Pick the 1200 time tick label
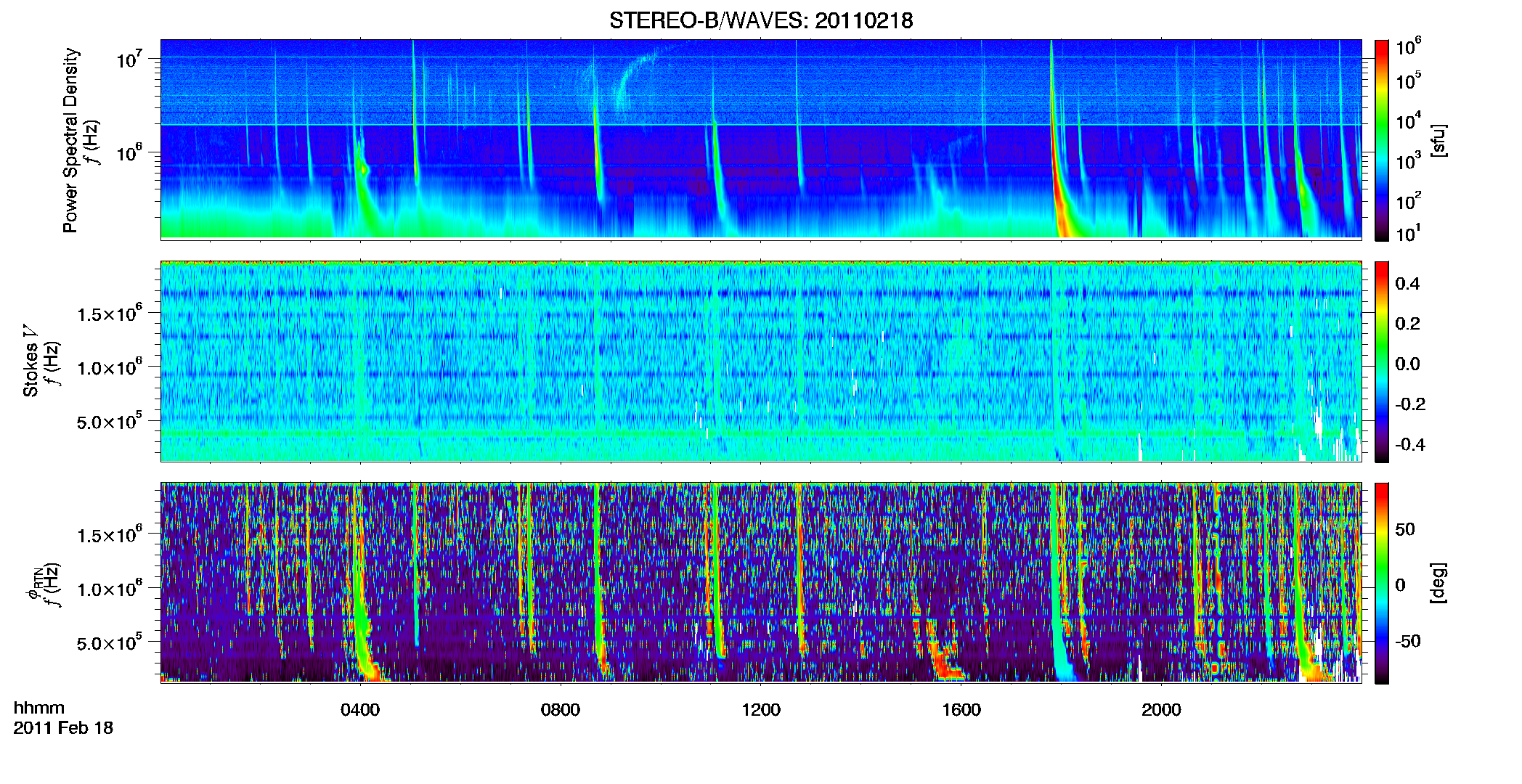1522x784 pixels. coord(761,709)
